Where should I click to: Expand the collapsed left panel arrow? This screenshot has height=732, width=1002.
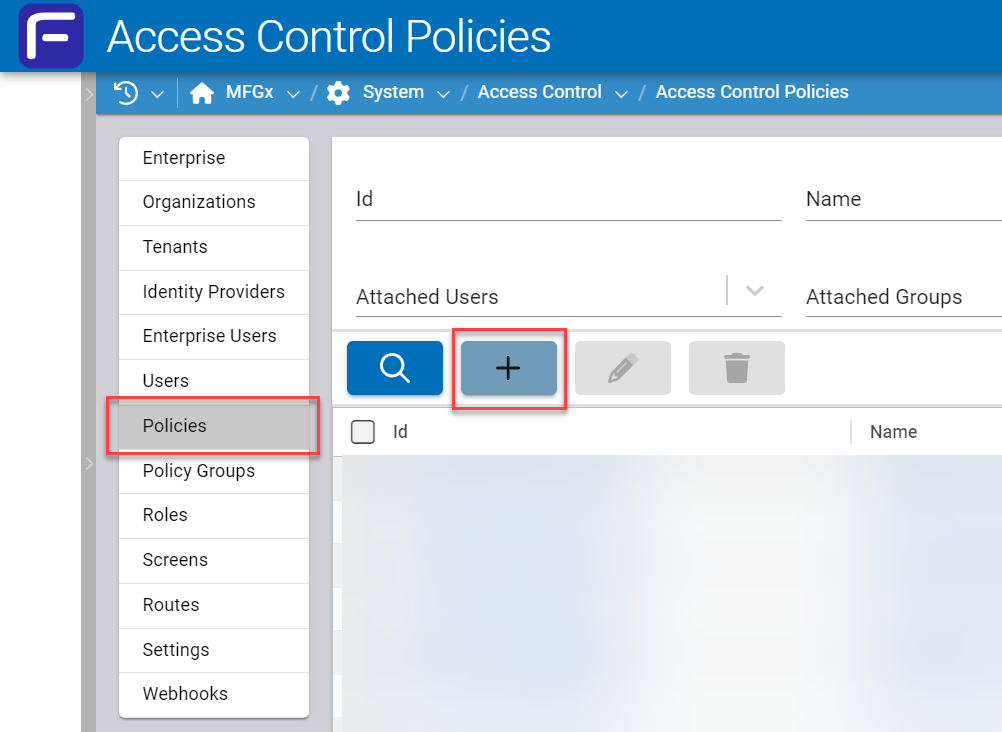pyautogui.click(x=89, y=463)
